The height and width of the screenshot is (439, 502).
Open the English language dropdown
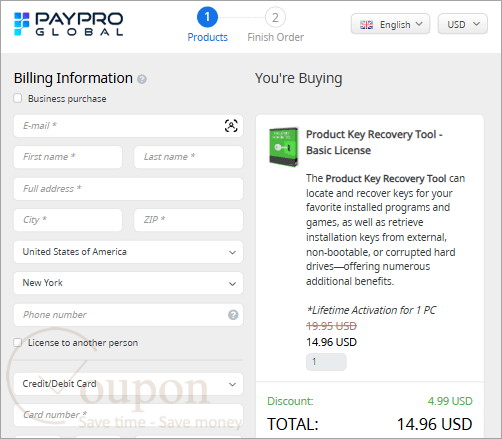pos(390,24)
